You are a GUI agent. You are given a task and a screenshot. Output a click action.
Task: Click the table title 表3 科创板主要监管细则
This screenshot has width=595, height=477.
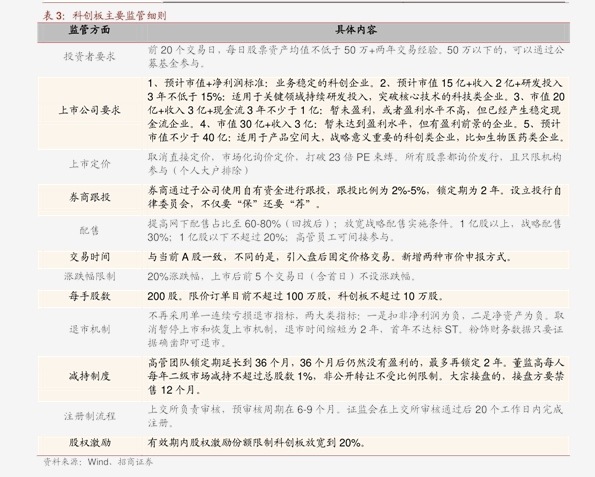click(104, 16)
